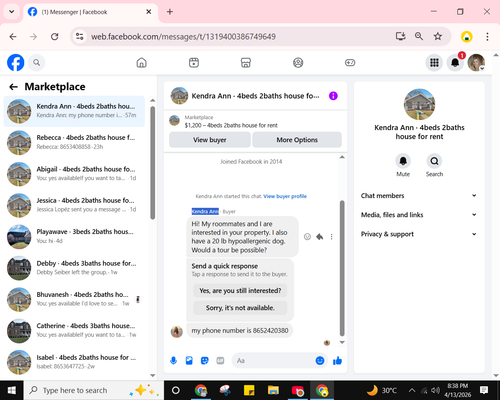
Task: Open Rebecca conversation in list
Action: point(74,142)
